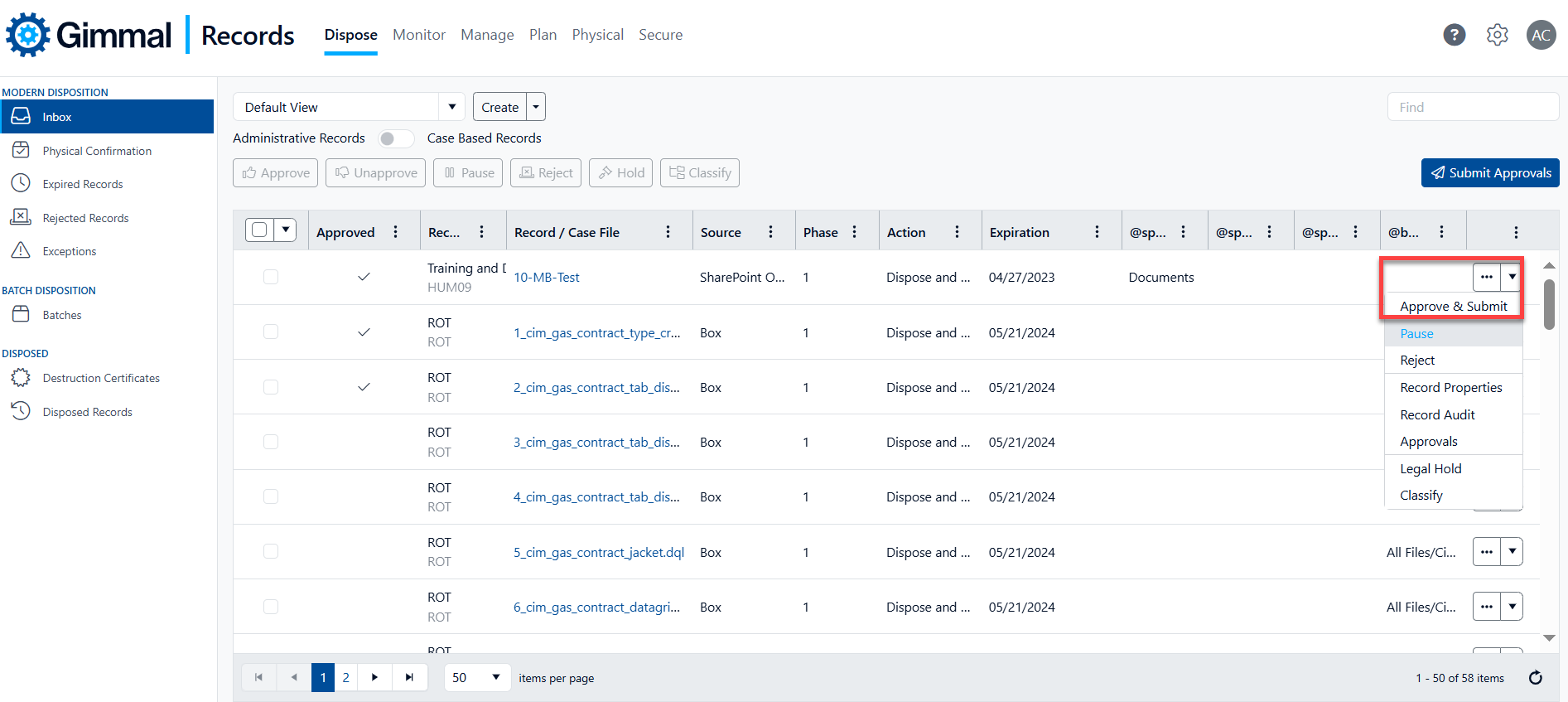The image size is (1568, 702).
Task: Click the refresh icon in pager
Action: [x=1535, y=678]
